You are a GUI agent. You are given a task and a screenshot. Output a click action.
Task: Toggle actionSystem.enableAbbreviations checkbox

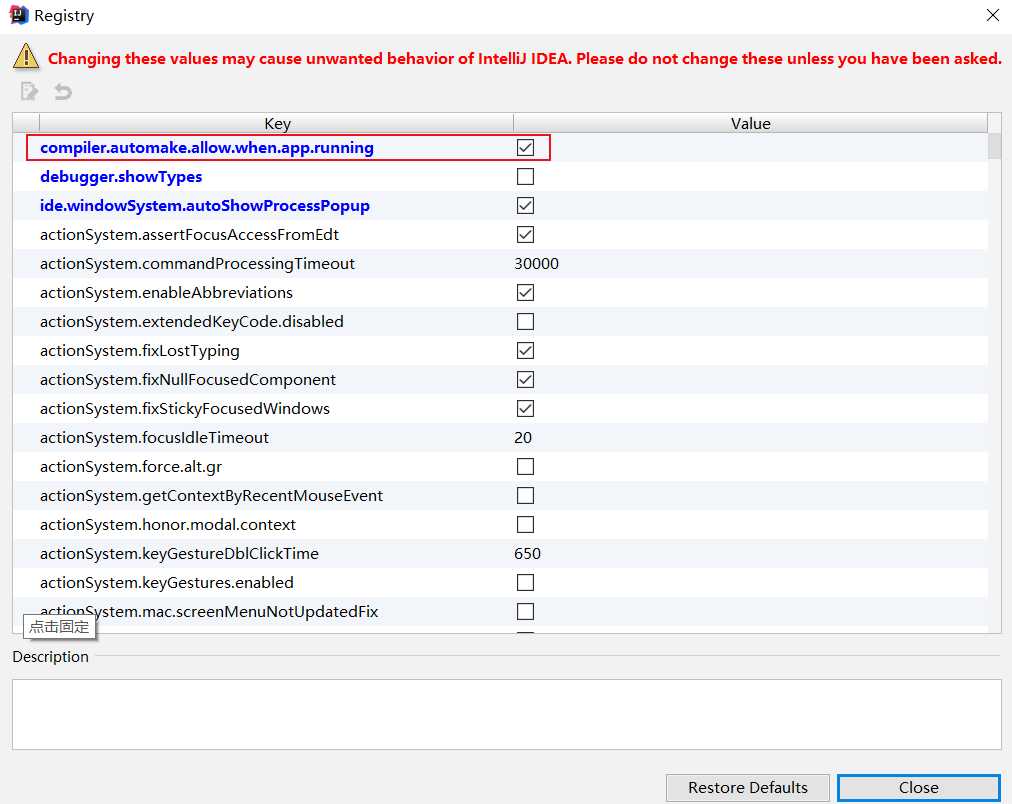(x=525, y=293)
